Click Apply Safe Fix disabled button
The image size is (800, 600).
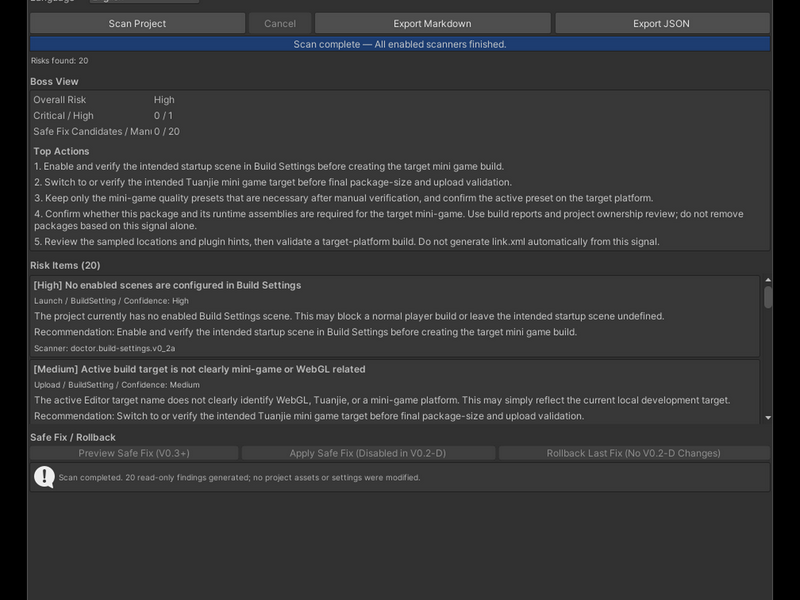pos(368,453)
